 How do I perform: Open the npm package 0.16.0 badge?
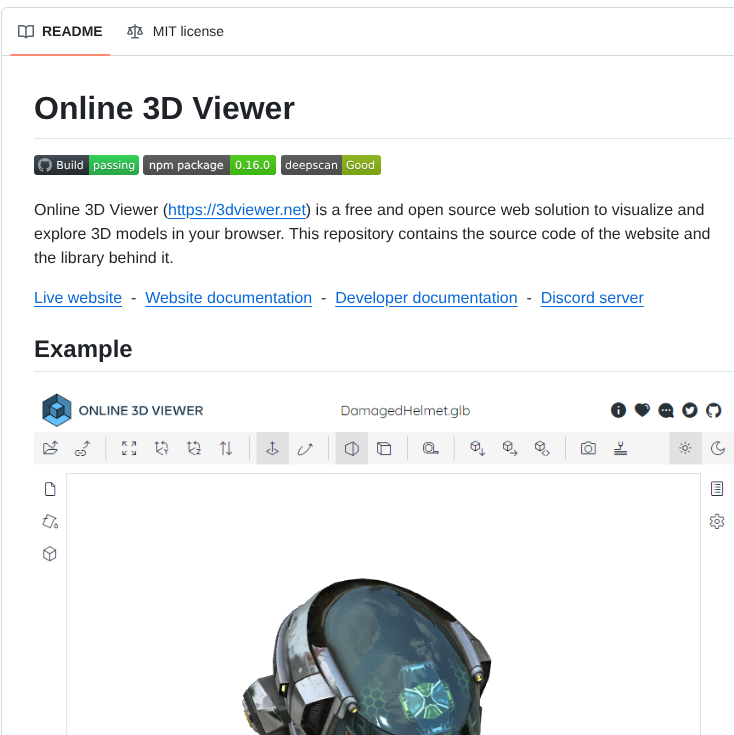210,165
